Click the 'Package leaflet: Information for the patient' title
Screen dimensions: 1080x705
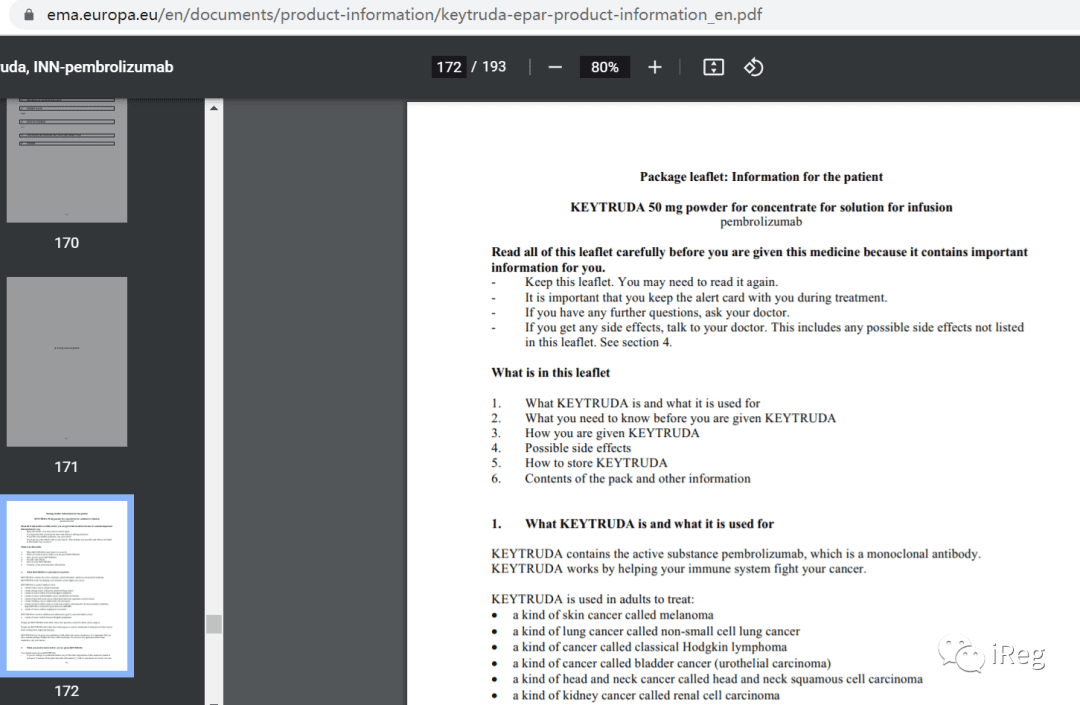click(761, 177)
